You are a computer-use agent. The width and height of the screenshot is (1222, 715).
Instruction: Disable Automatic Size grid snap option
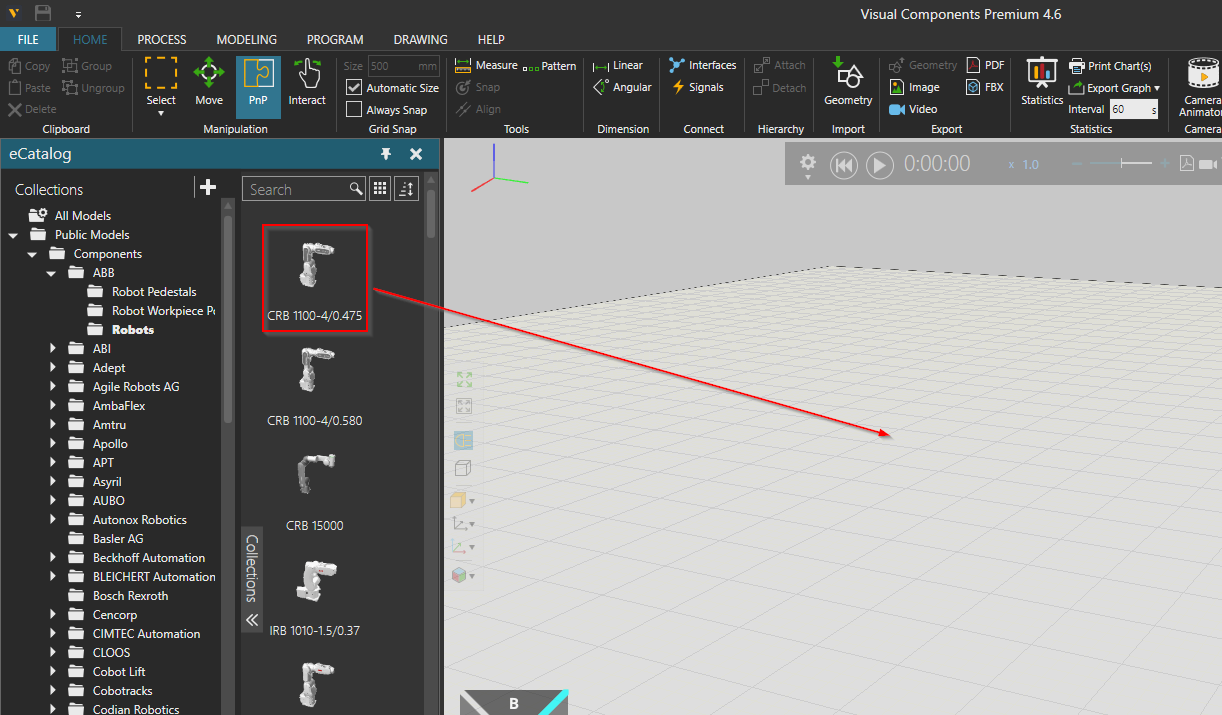pos(354,87)
